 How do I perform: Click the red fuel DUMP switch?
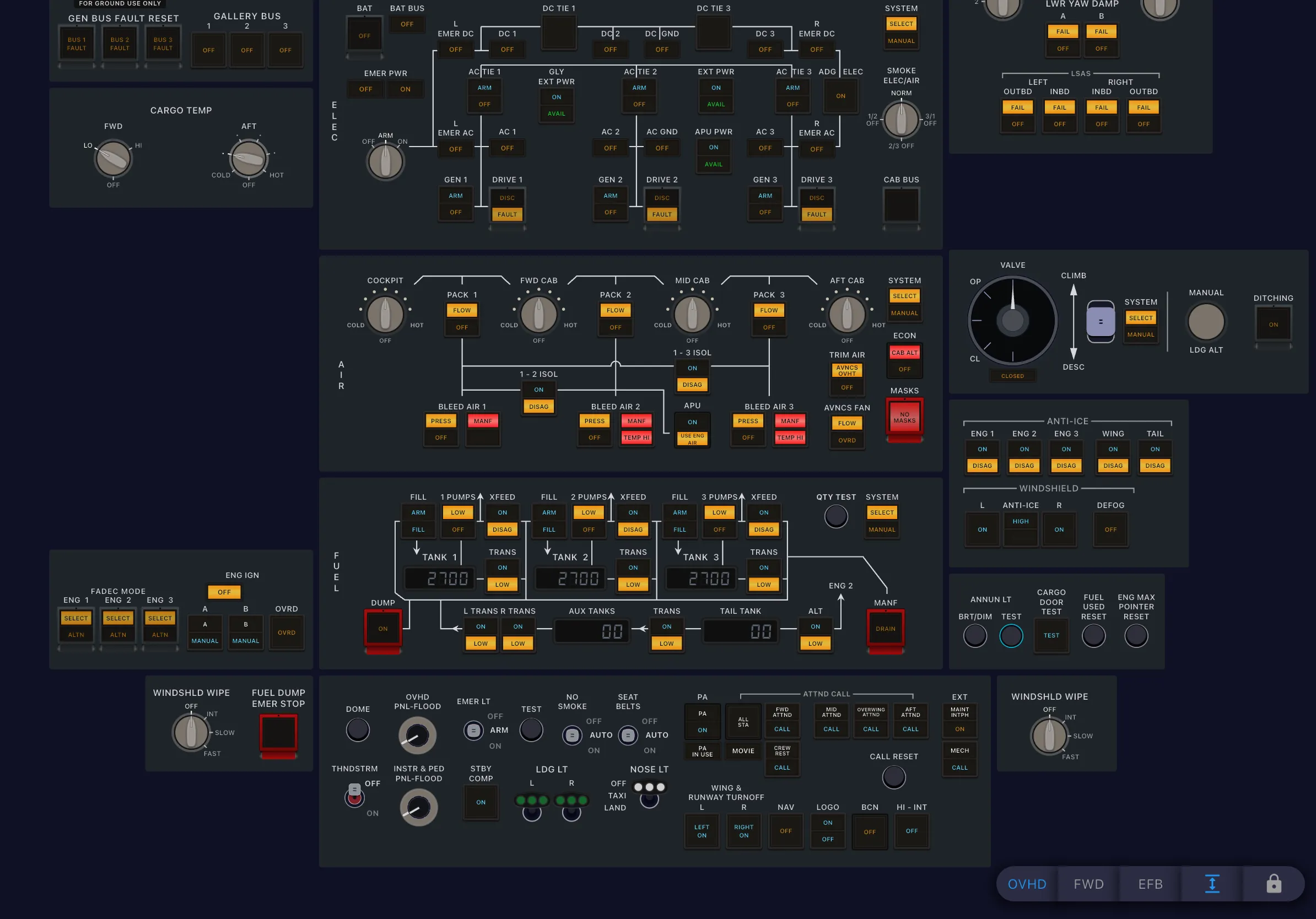[x=383, y=629]
